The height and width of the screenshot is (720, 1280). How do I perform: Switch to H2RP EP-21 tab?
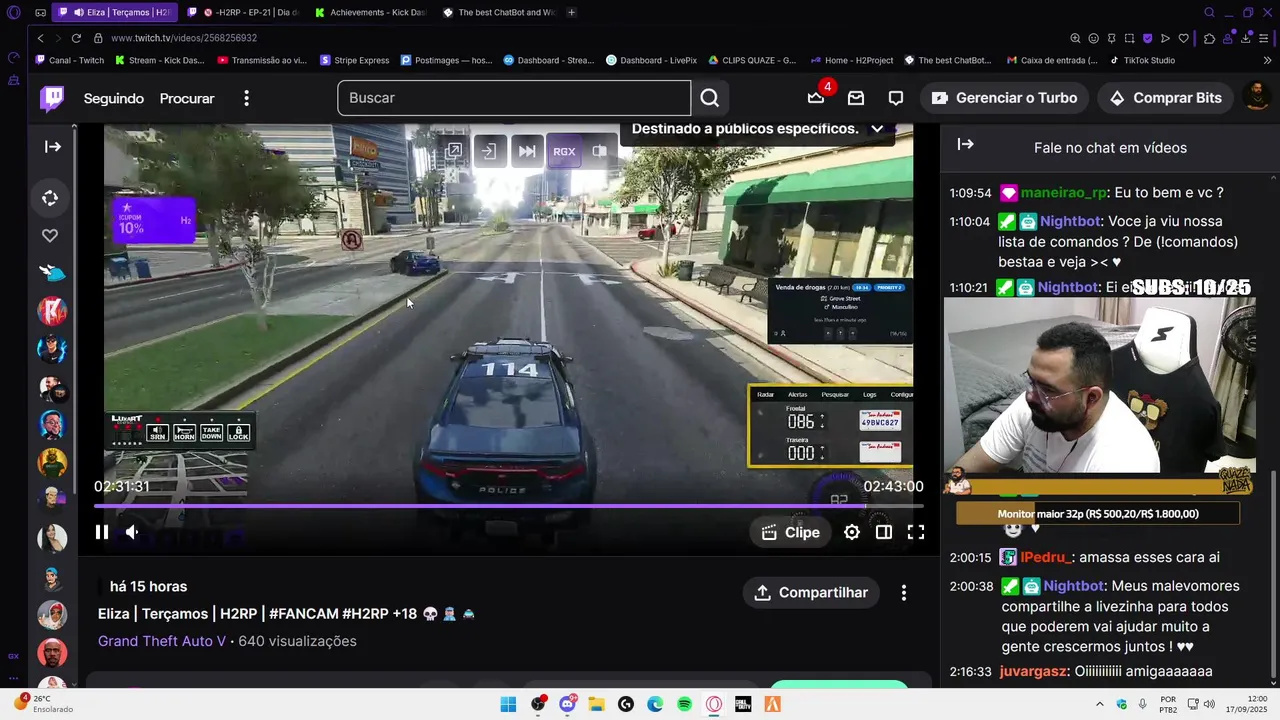pyautogui.click(x=243, y=12)
